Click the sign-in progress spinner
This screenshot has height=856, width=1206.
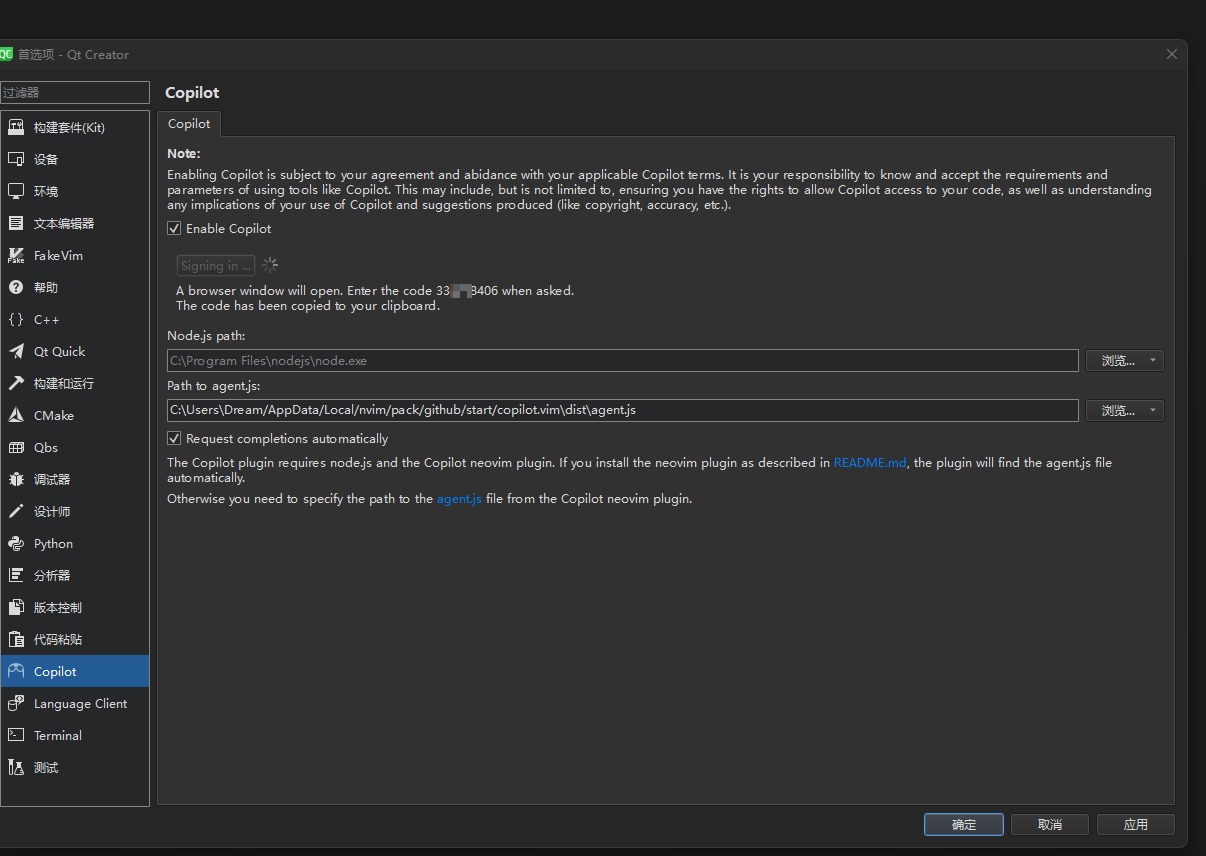[x=270, y=266]
